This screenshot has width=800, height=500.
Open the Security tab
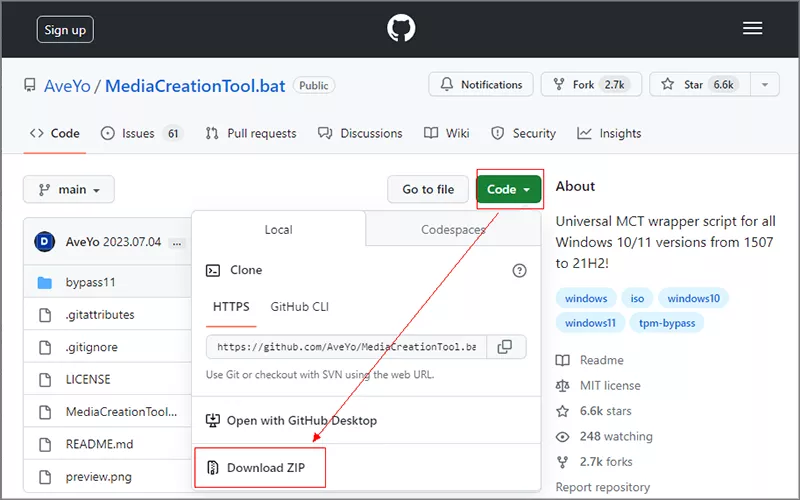[523, 134]
